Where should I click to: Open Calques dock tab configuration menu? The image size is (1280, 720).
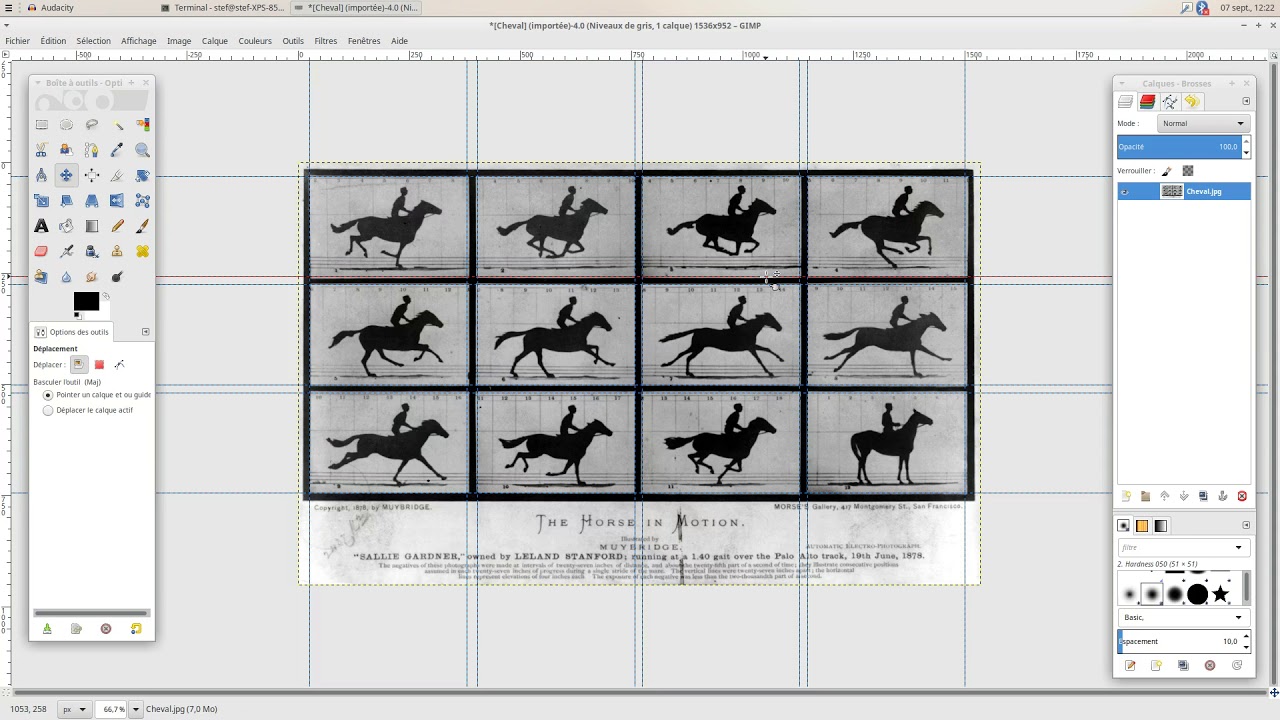click(x=1246, y=101)
